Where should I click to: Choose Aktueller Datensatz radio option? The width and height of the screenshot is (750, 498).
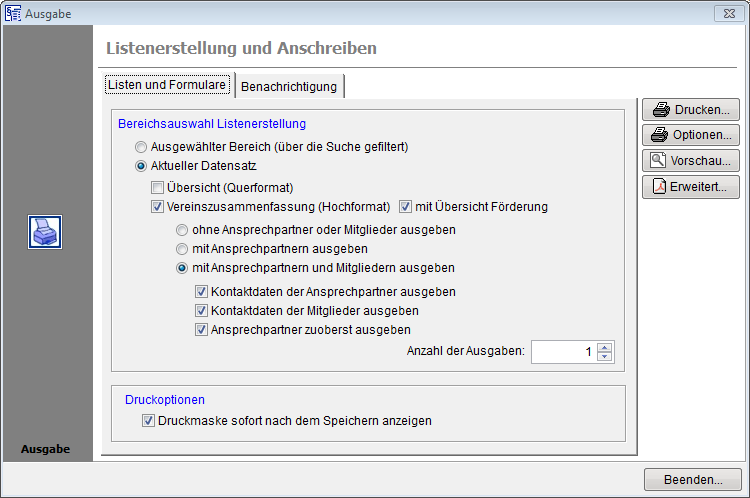coord(141,166)
